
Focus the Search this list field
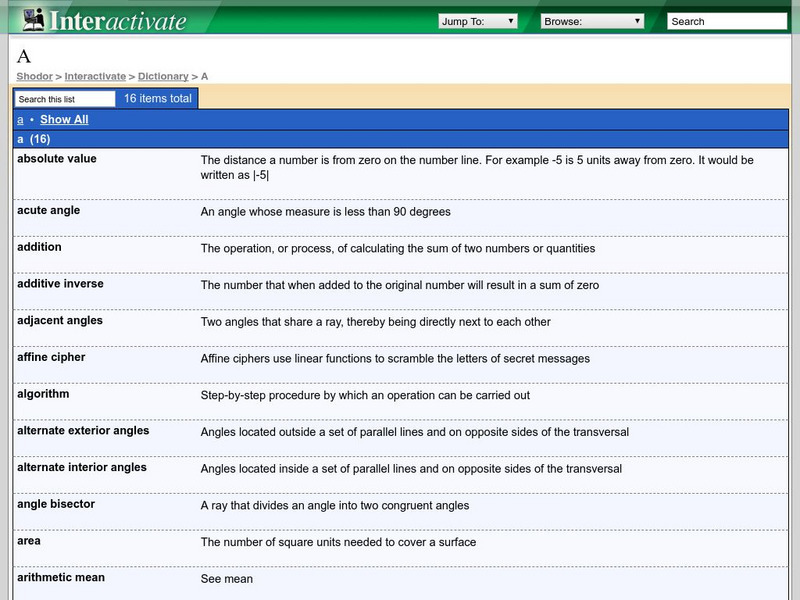(x=65, y=99)
